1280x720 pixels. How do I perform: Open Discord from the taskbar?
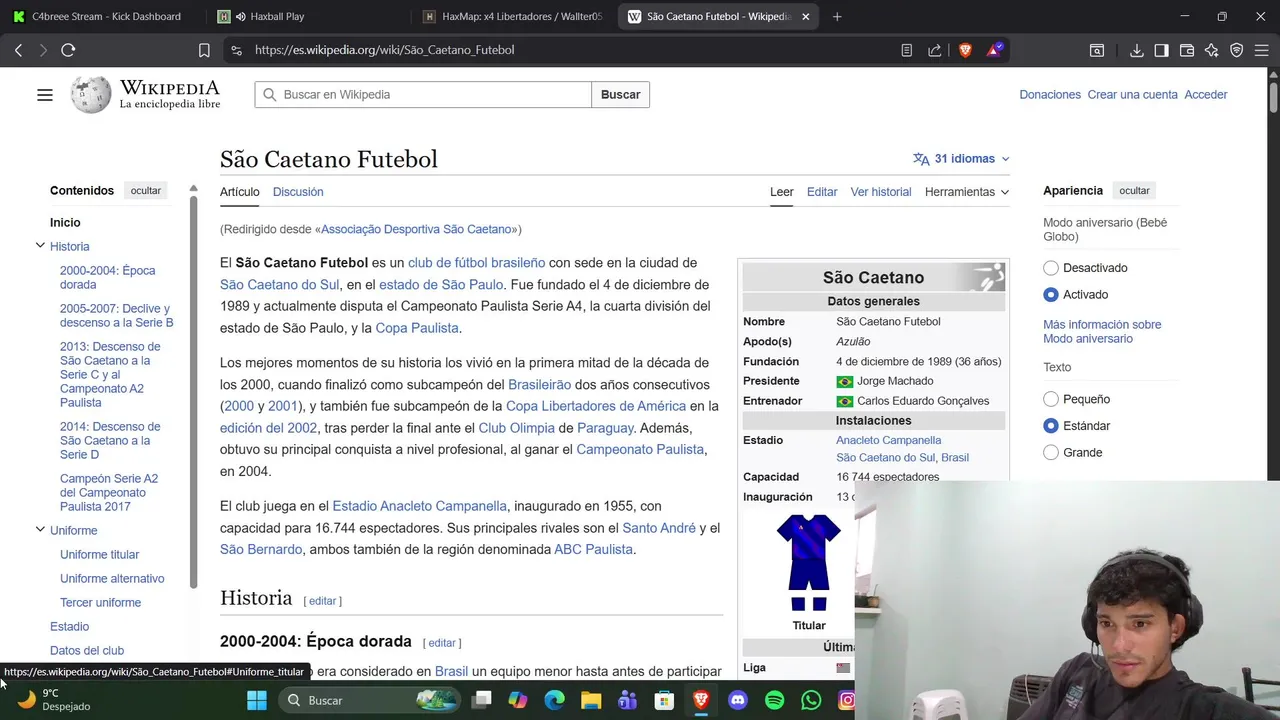(738, 700)
